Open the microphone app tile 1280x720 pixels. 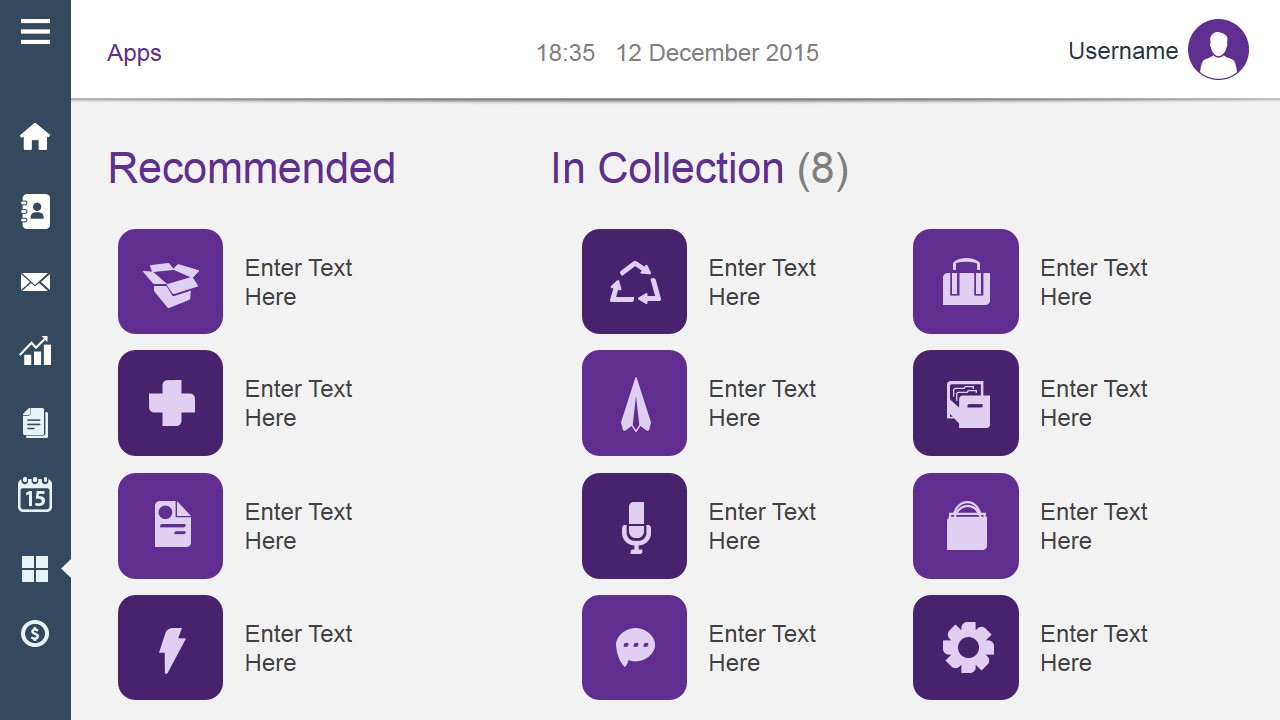click(634, 526)
